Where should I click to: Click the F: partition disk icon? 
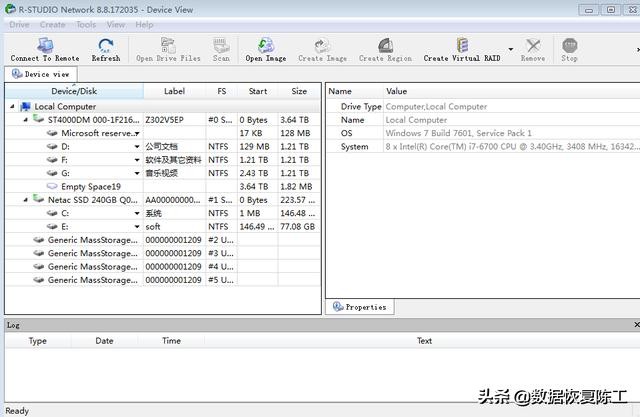pos(52,160)
